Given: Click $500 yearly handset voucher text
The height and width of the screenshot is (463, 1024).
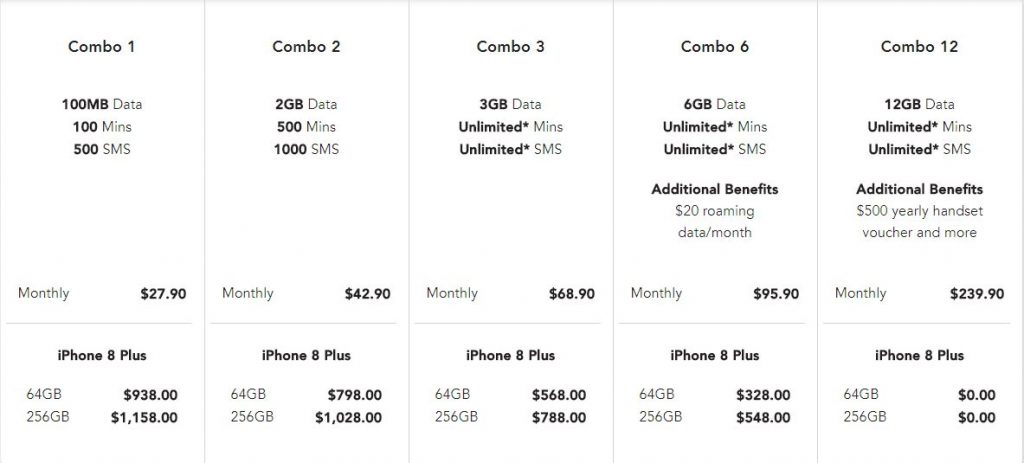Looking at the screenshot, I should click(919, 211).
